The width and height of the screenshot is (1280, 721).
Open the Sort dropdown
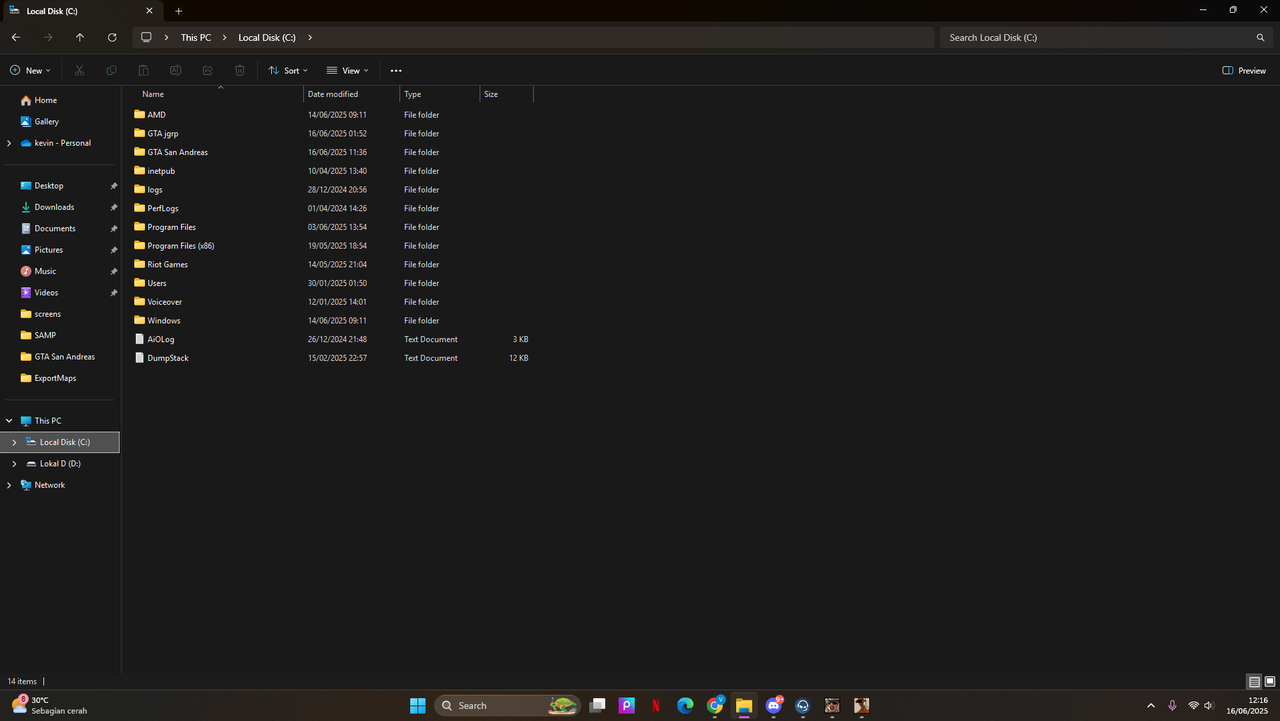(x=288, y=71)
